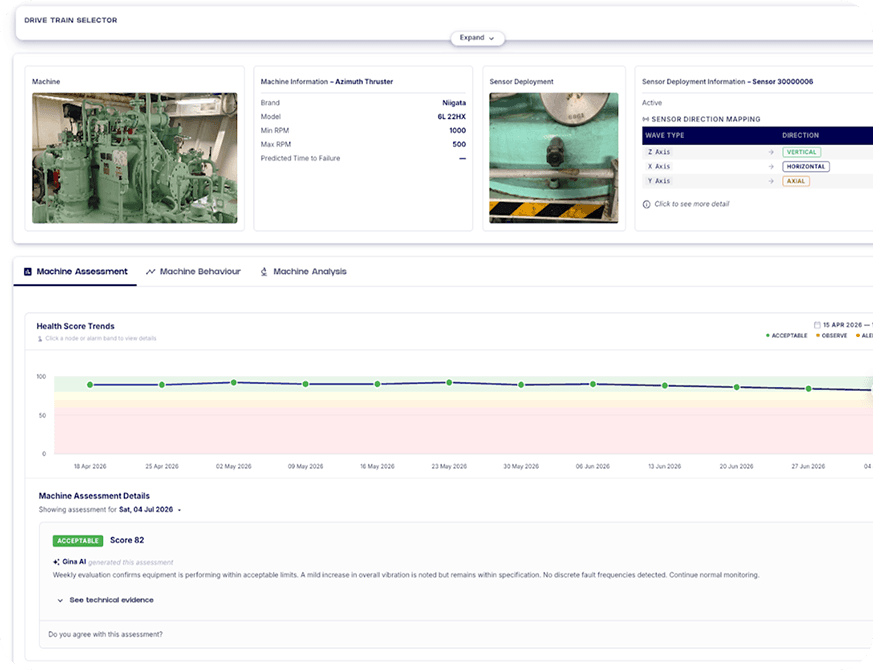Select the 23 May 2026 health score node
The height and width of the screenshot is (670, 873).
point(449,383)
